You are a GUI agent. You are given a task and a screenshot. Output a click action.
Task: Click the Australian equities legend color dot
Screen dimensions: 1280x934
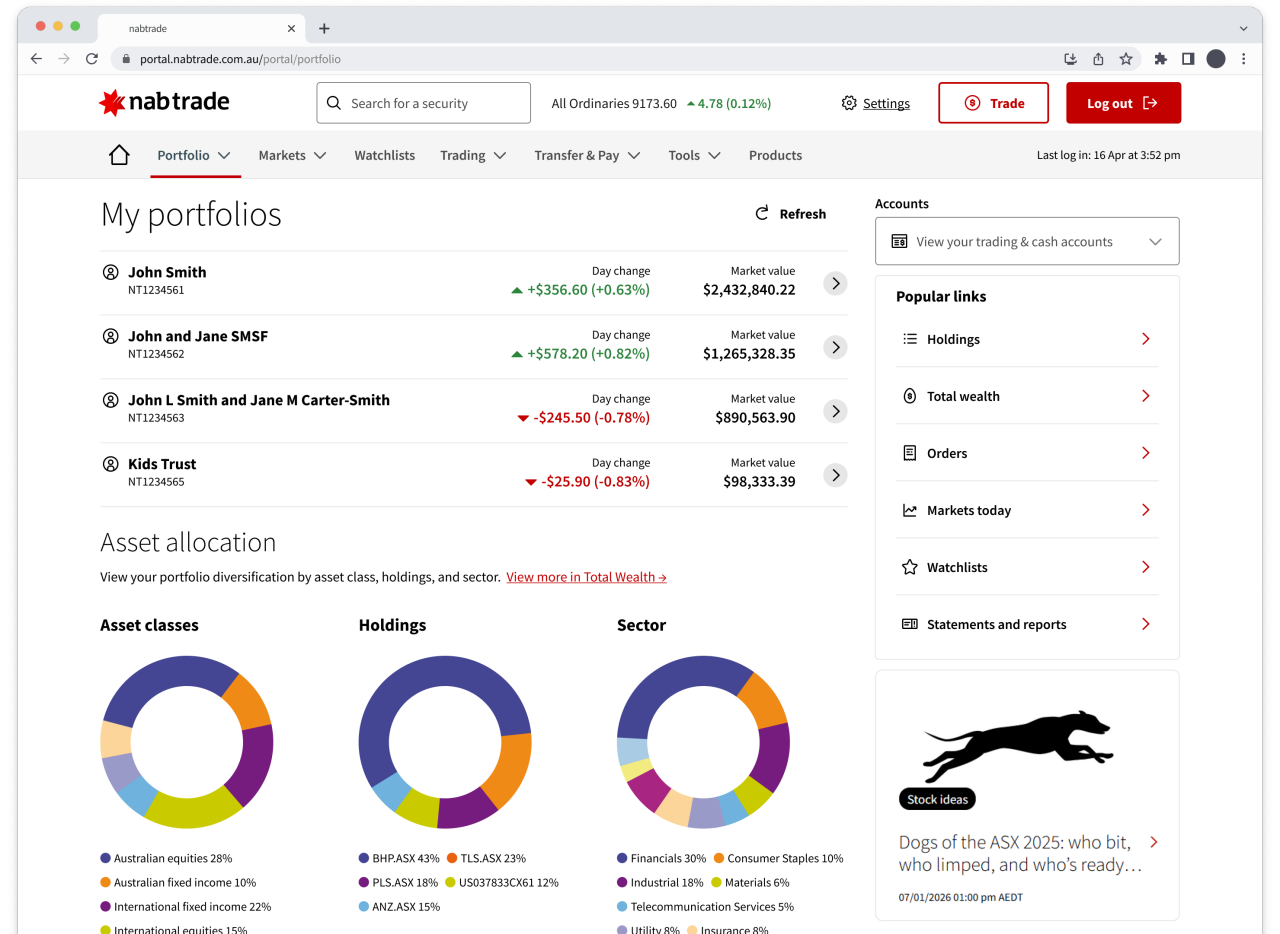click(106, 858)
